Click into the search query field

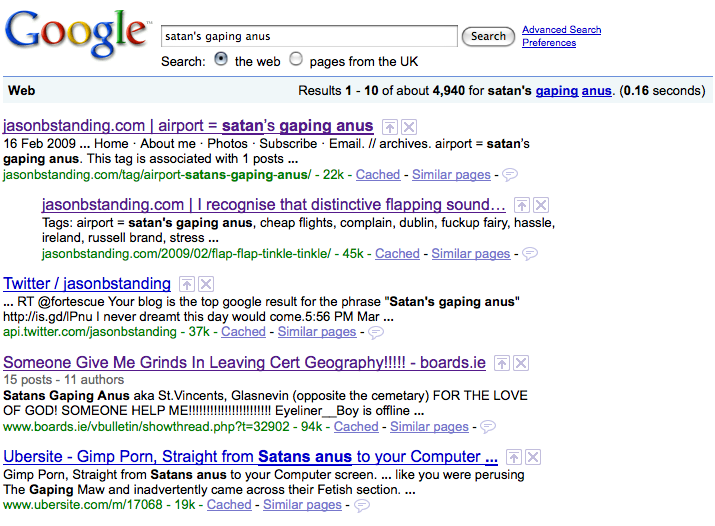(309, 36)
